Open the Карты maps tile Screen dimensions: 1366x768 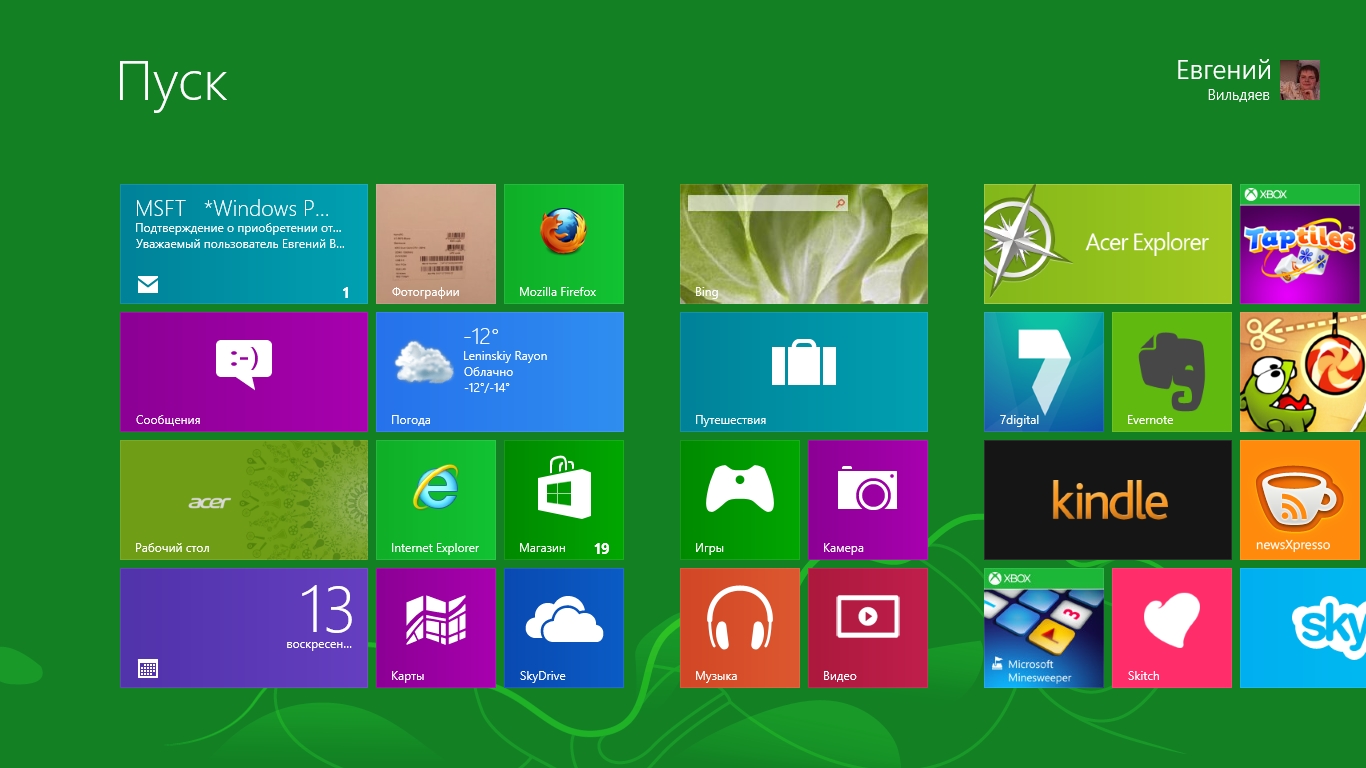pyautogui.click(x=436, y=628)
